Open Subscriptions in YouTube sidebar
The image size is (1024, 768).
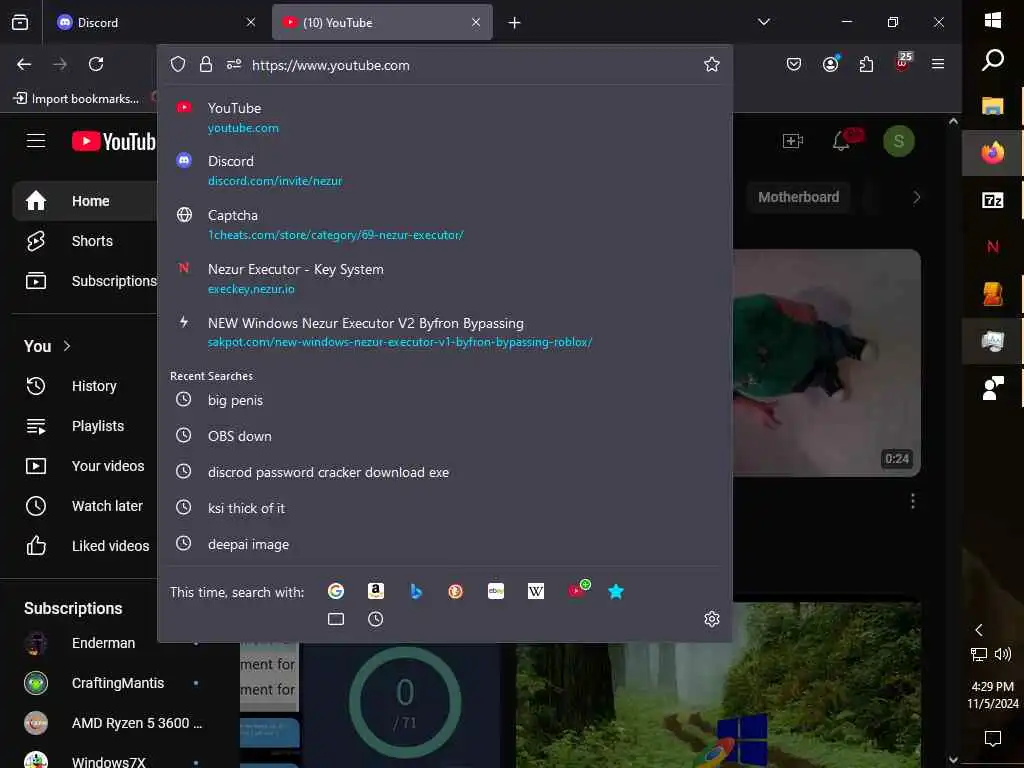coord(85,281)
